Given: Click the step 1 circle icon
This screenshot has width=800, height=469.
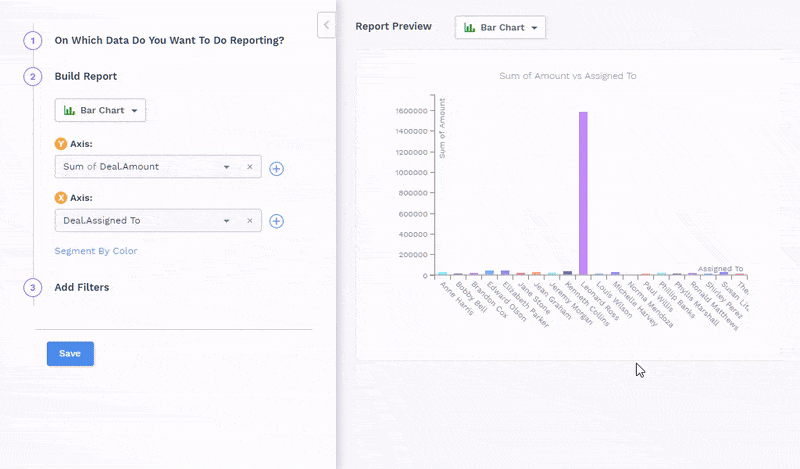Looking at the screenshot, I should 32,41.
